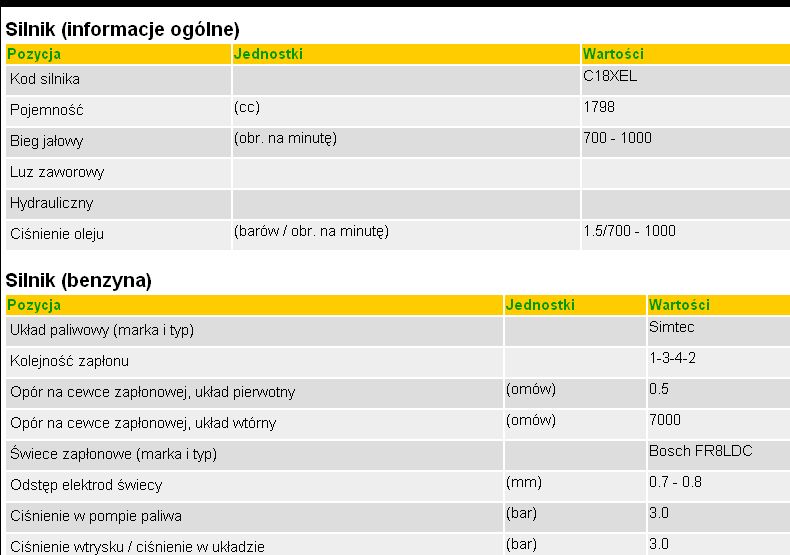Click the 'Luz zaworowy' cell
The height and width of the screenshot is (555, 790).
click(57, 172)
